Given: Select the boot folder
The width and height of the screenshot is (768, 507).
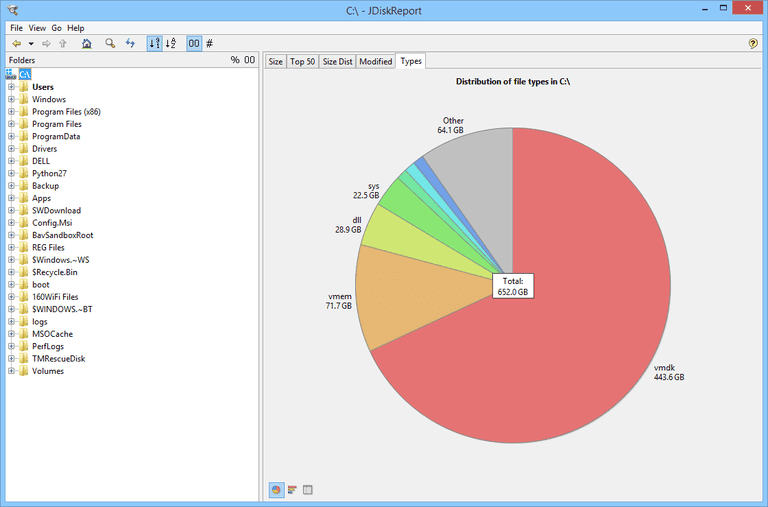Looking at the screenshot, I should [41, 285].
